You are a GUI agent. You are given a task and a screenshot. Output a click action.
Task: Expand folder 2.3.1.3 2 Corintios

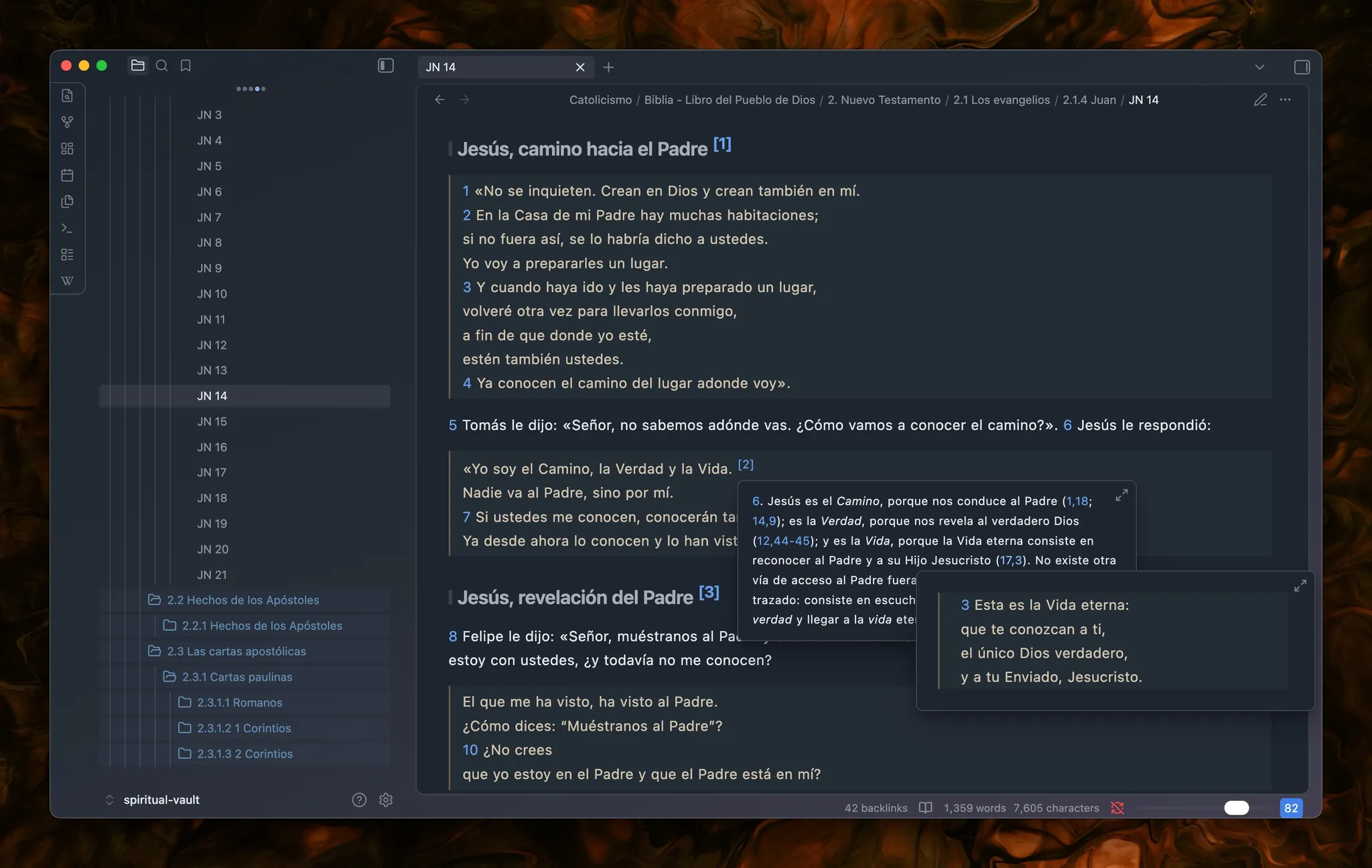tap(244, 753)
